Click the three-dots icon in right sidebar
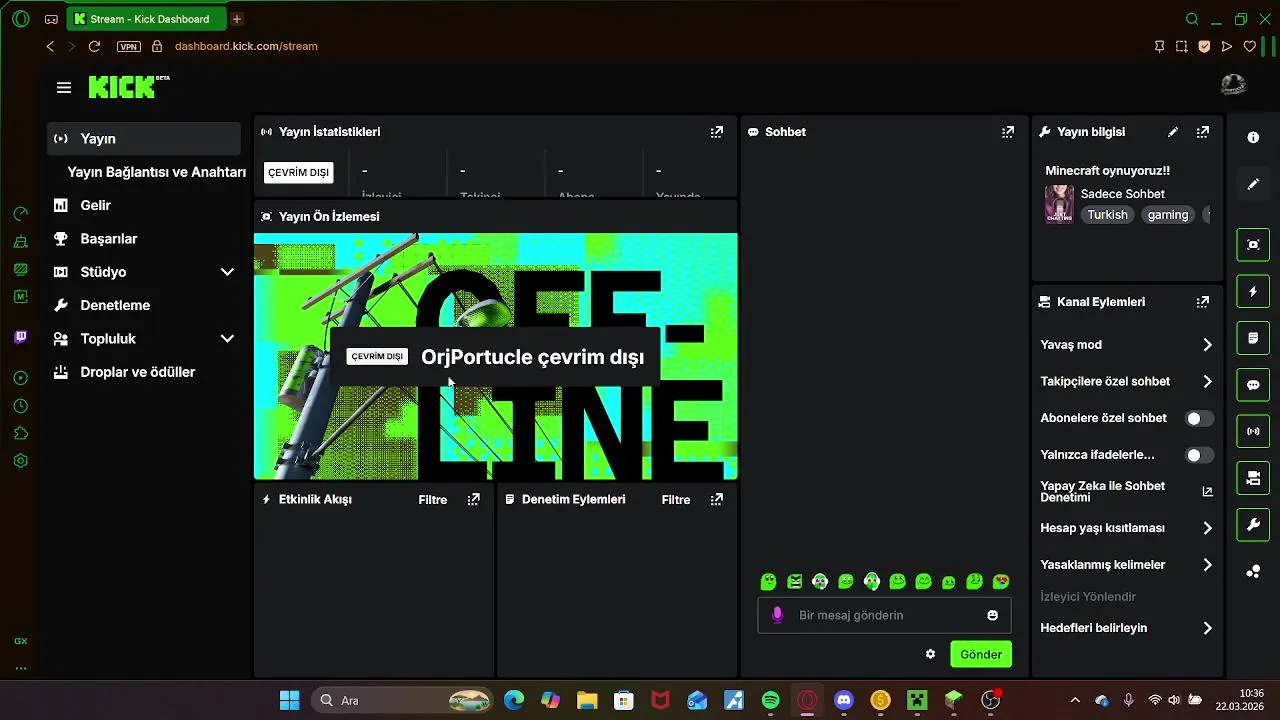1280x720 pixels. coord(1253,572)
